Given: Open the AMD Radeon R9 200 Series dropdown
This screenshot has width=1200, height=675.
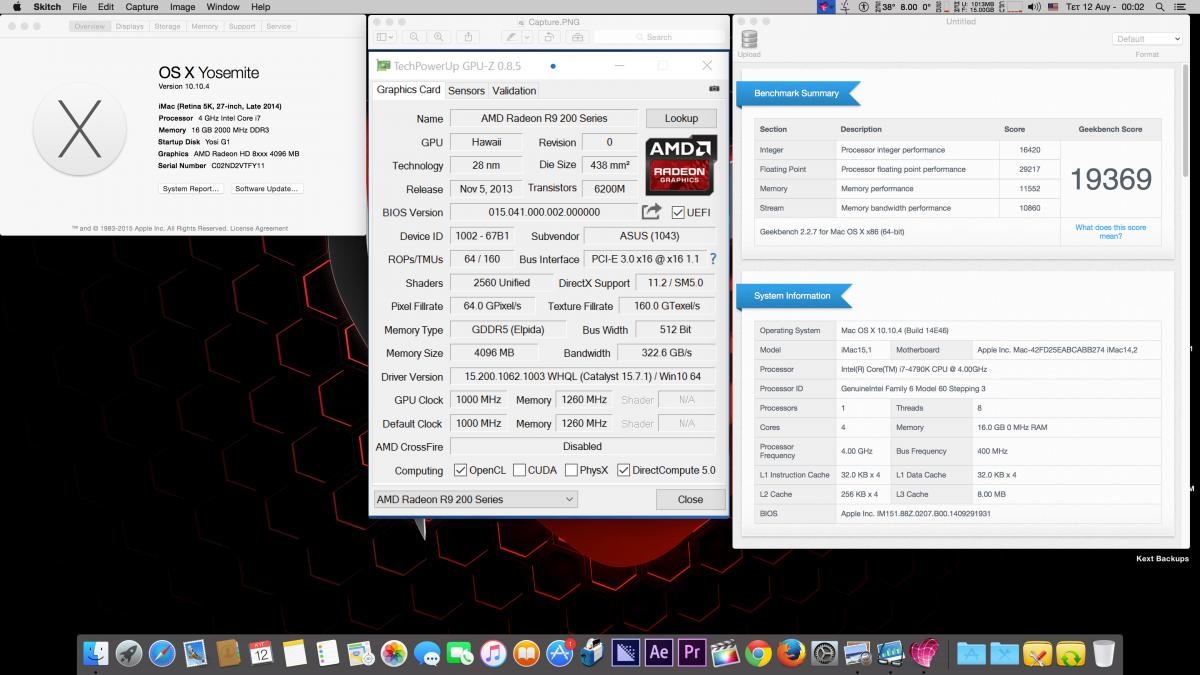Looking at the screenshot, I should pyautogui.click(x=475, y=499).
